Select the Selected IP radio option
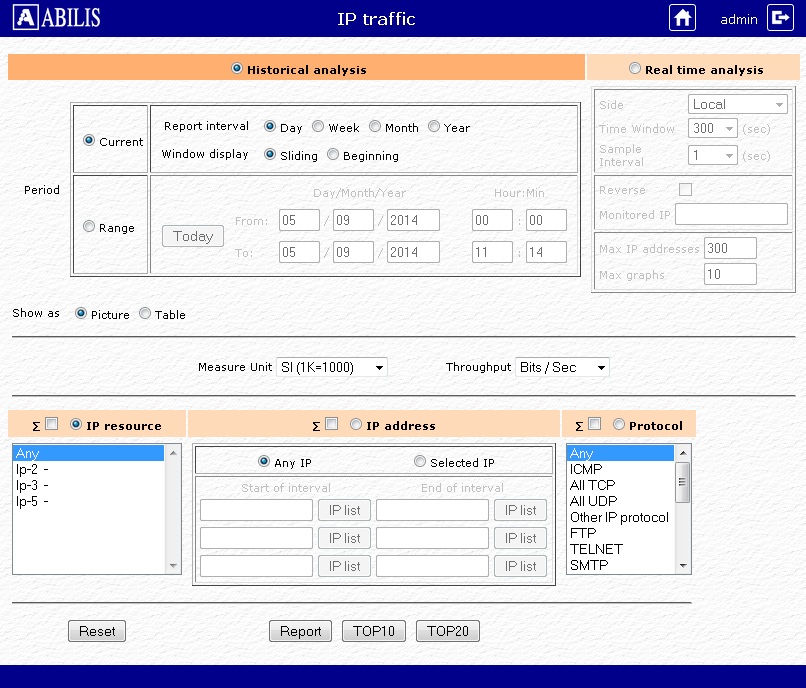The height and width of the screenshot is (688, 806). pyautogui.click(x=420, y=462)
